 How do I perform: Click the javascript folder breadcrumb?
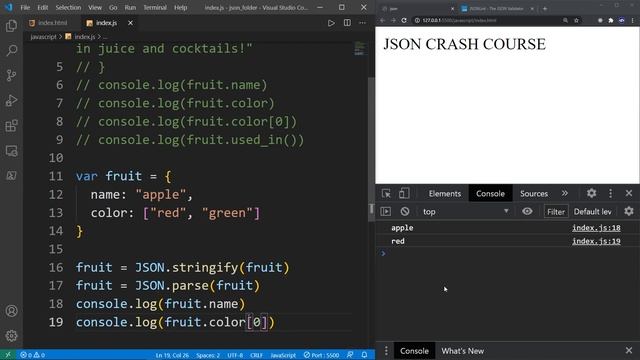click(x=43, y=37)
